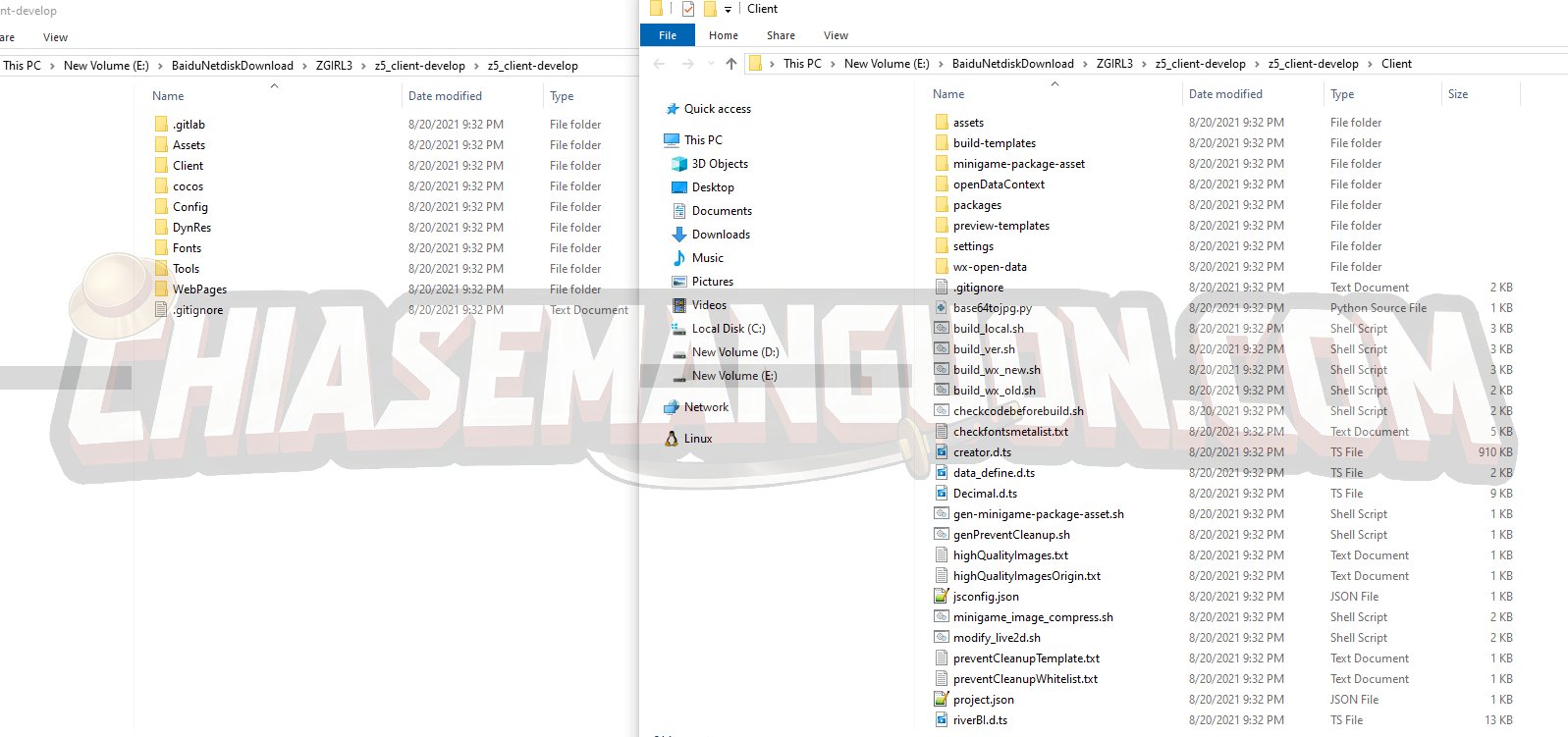Open the Share ribbon tab
Screen dimensions: 1568x737
pyautogui.click(x=781, y=35)
